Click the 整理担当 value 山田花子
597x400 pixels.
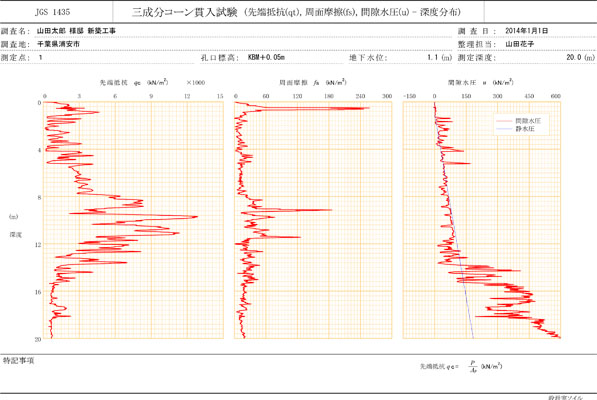tap(520, 44)
